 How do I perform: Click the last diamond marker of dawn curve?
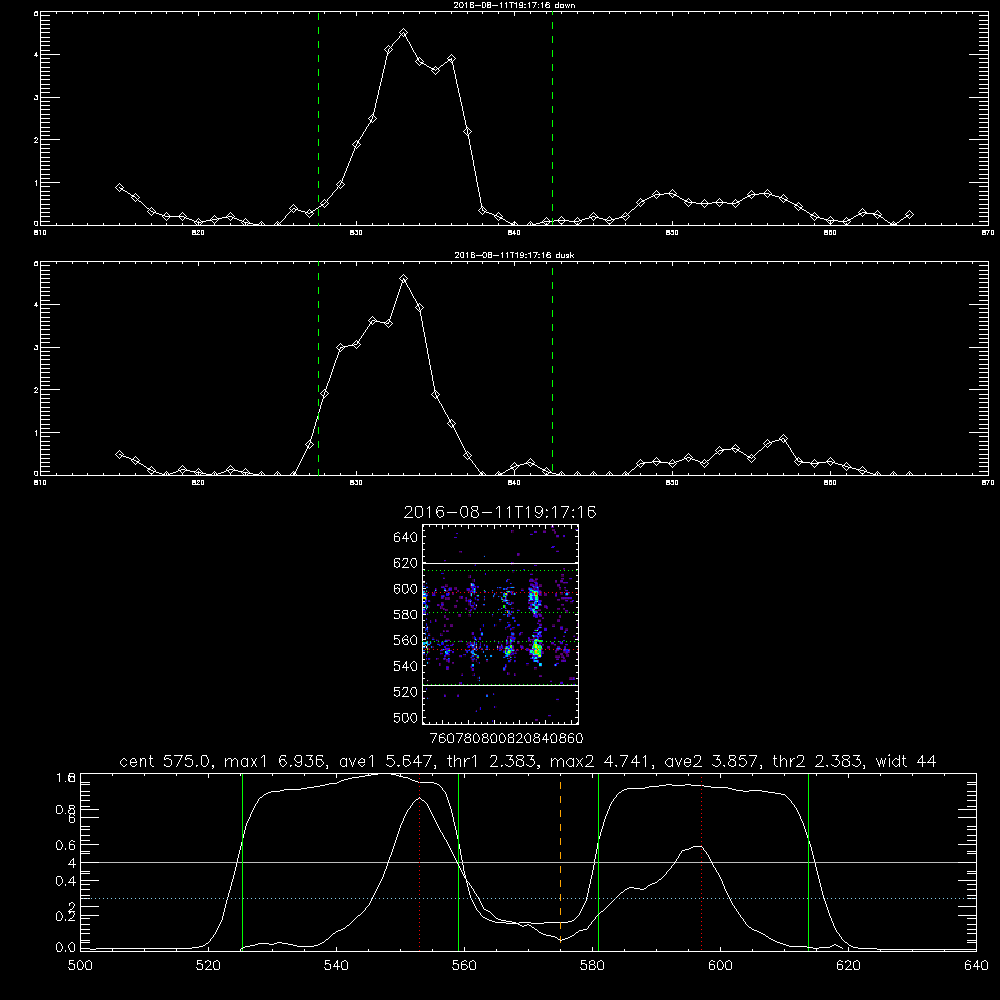(909, 215)
